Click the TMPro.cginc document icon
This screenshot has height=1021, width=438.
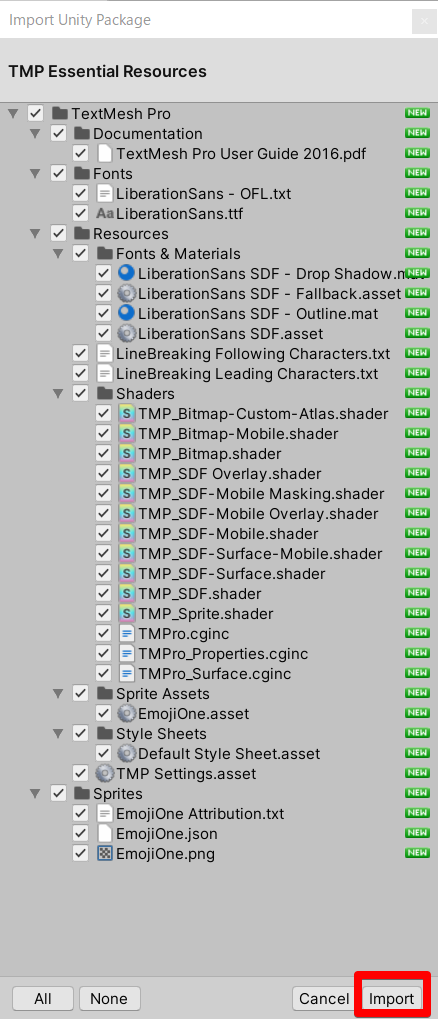coord(126,634)
